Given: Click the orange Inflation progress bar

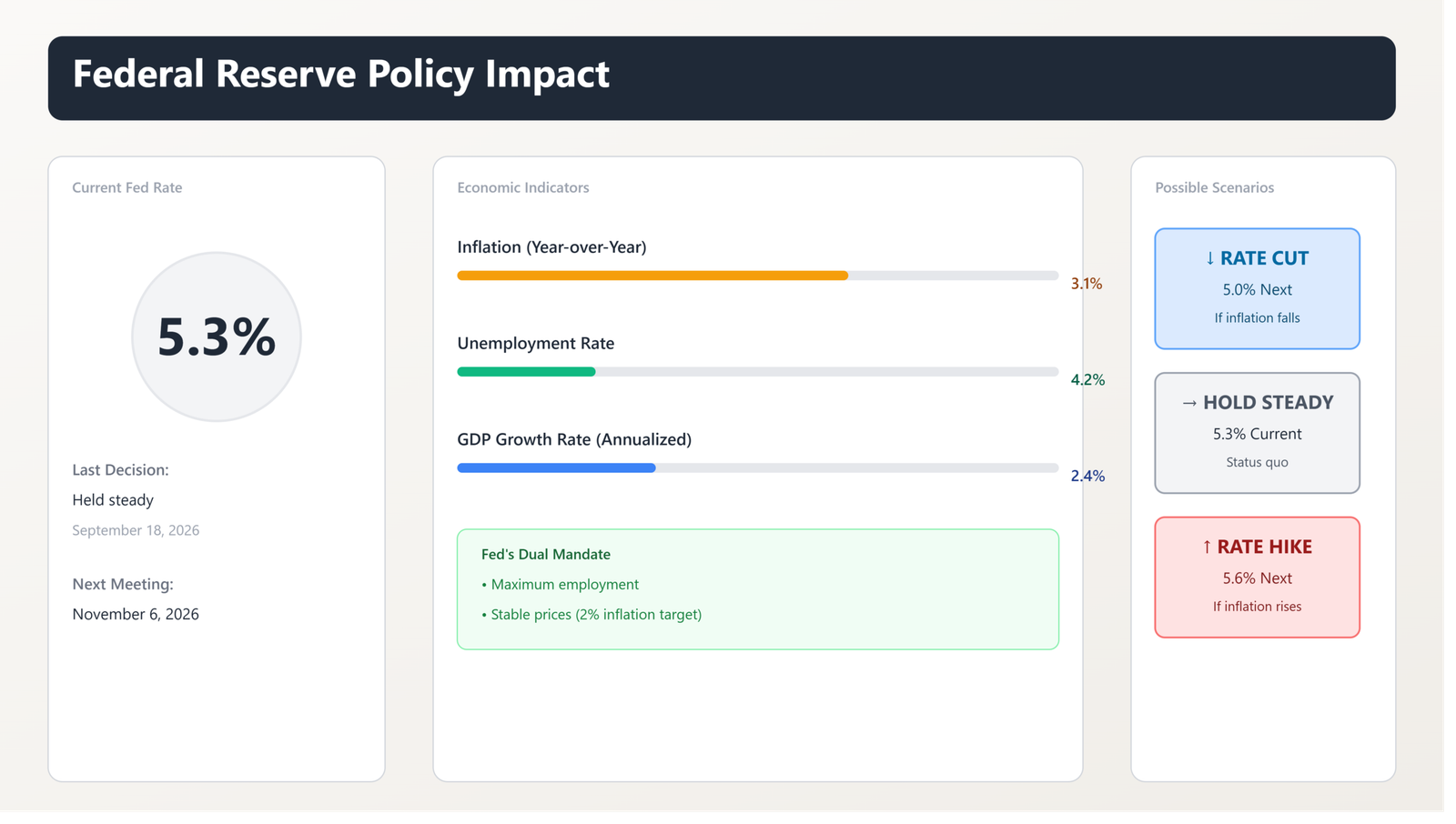Looking at the screenshot, I should [x=652, y=276].
